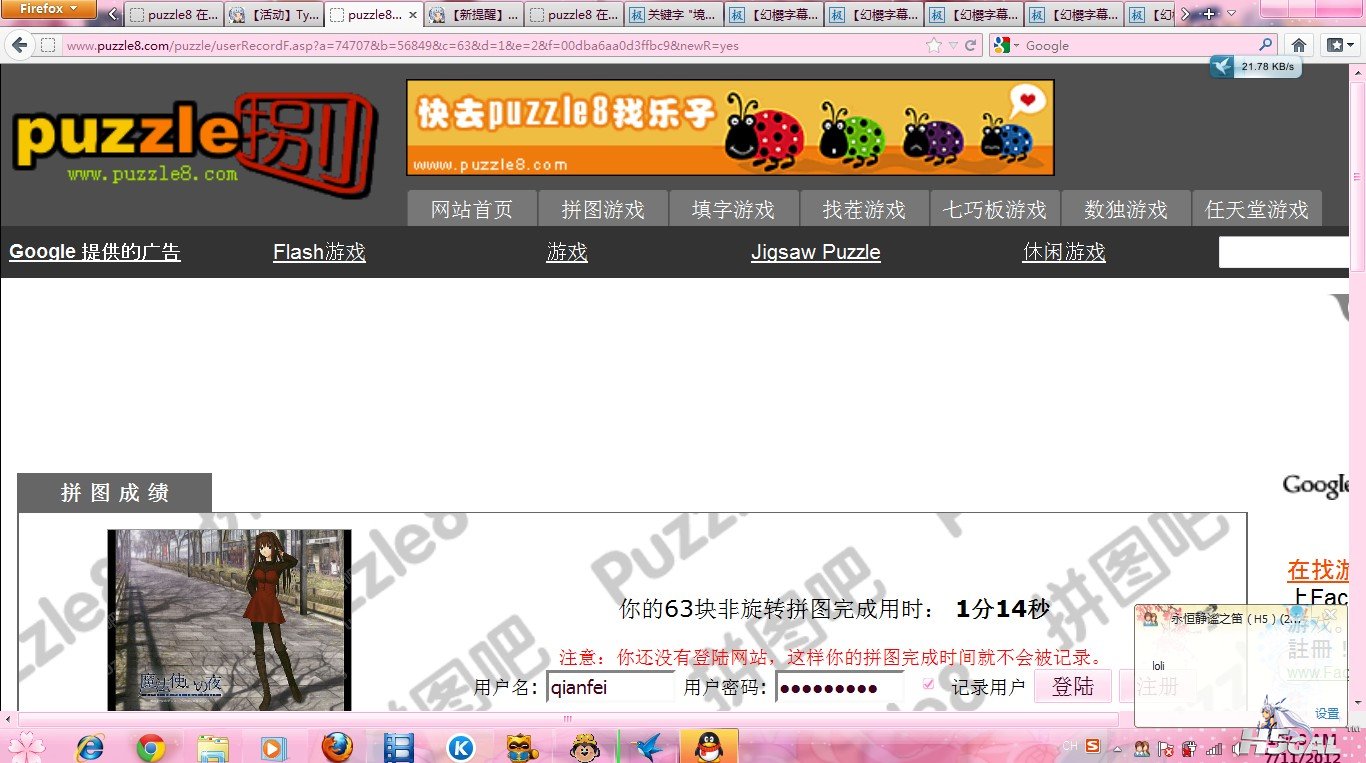The image size is (1366, 763).
Task: Toggle the 记录用户 remember checkbox
Action: tap(928, 684)
